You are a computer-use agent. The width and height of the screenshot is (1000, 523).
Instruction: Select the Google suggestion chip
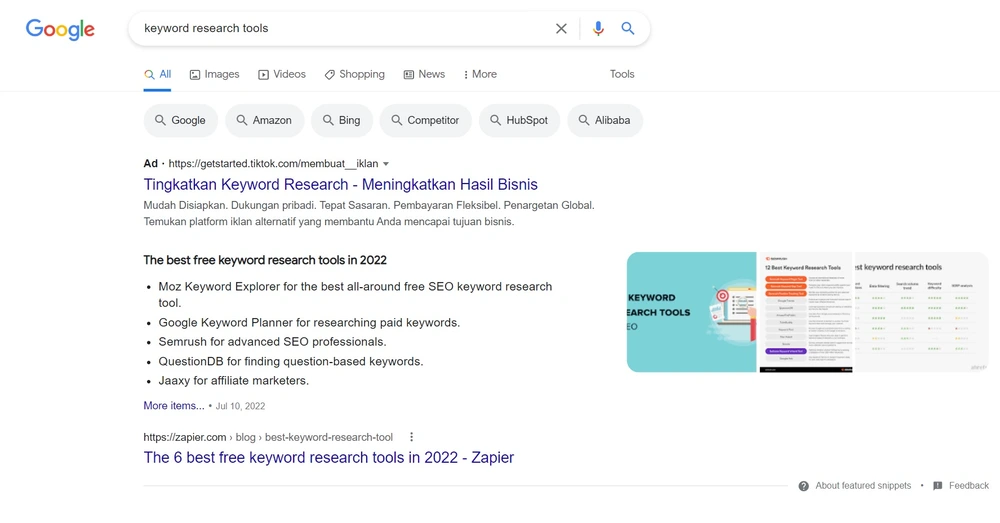(x=180, y=121)
